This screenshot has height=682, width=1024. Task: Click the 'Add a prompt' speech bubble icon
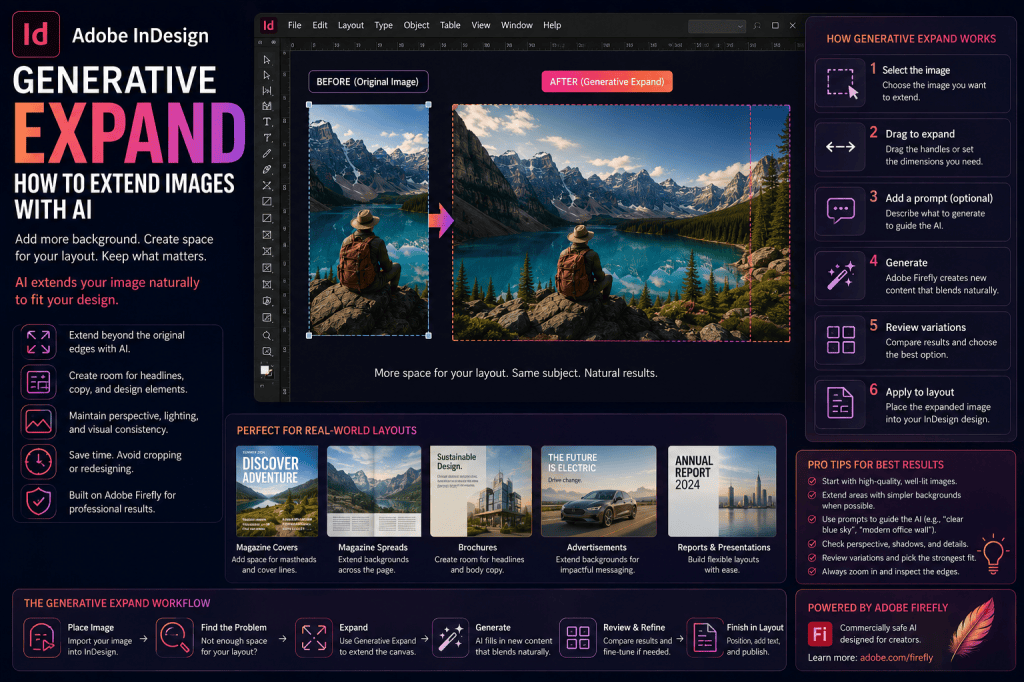click(x=840, y=212)
